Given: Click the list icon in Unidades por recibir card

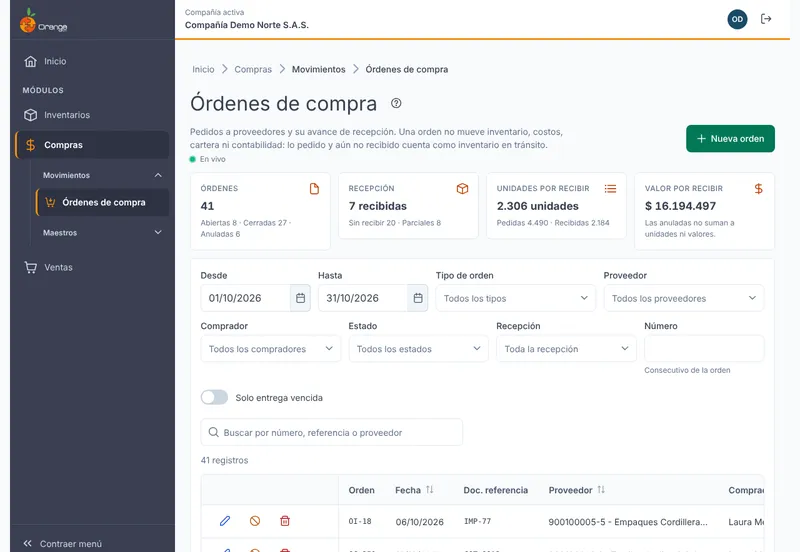Looking at the screenshot, I should [x=610, y=189].
